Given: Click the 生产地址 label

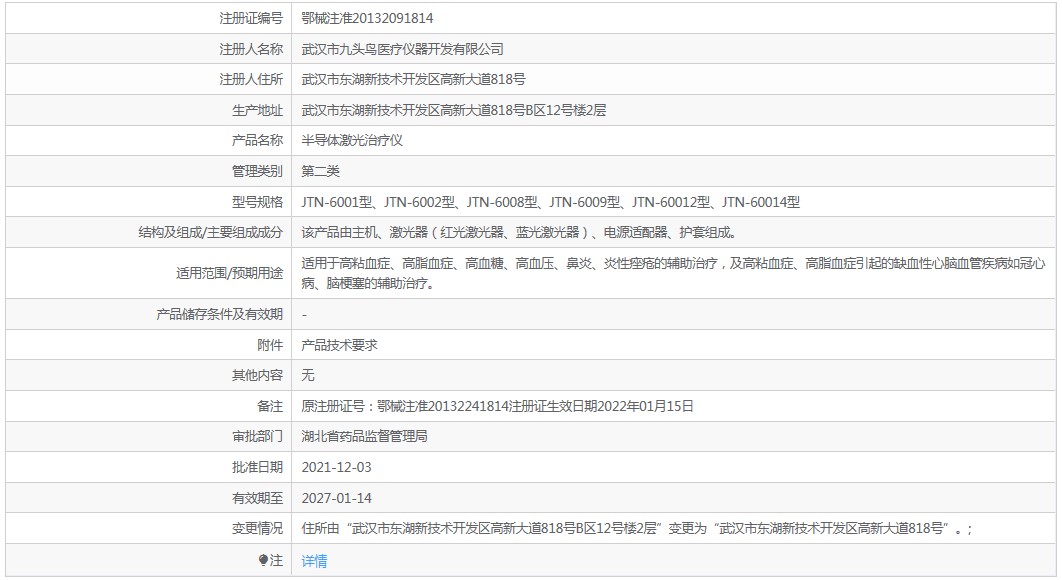Looking at the screenshot, I should pos(257,110).
